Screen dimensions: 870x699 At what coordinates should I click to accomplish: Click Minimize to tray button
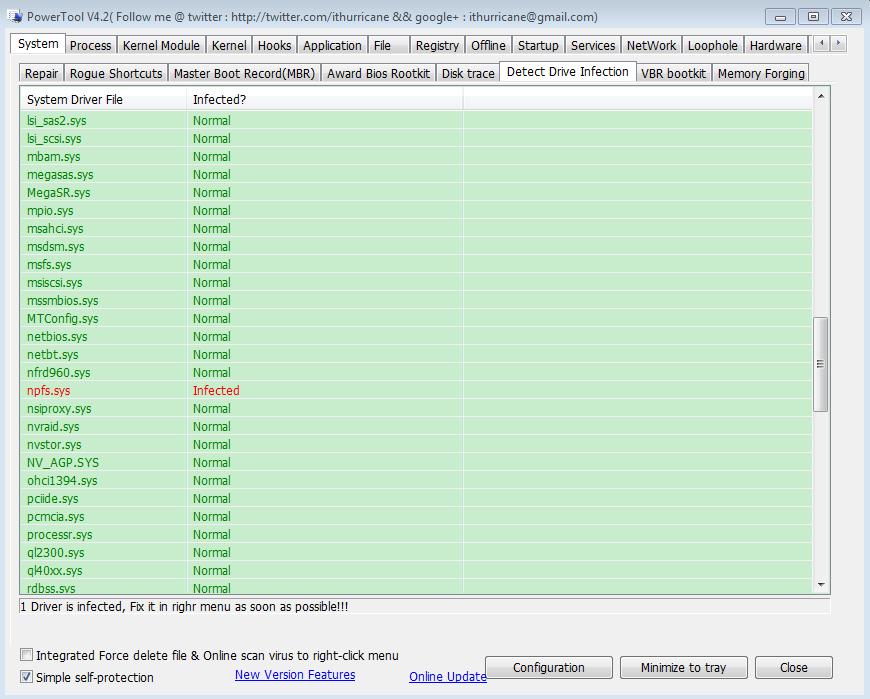684,667
